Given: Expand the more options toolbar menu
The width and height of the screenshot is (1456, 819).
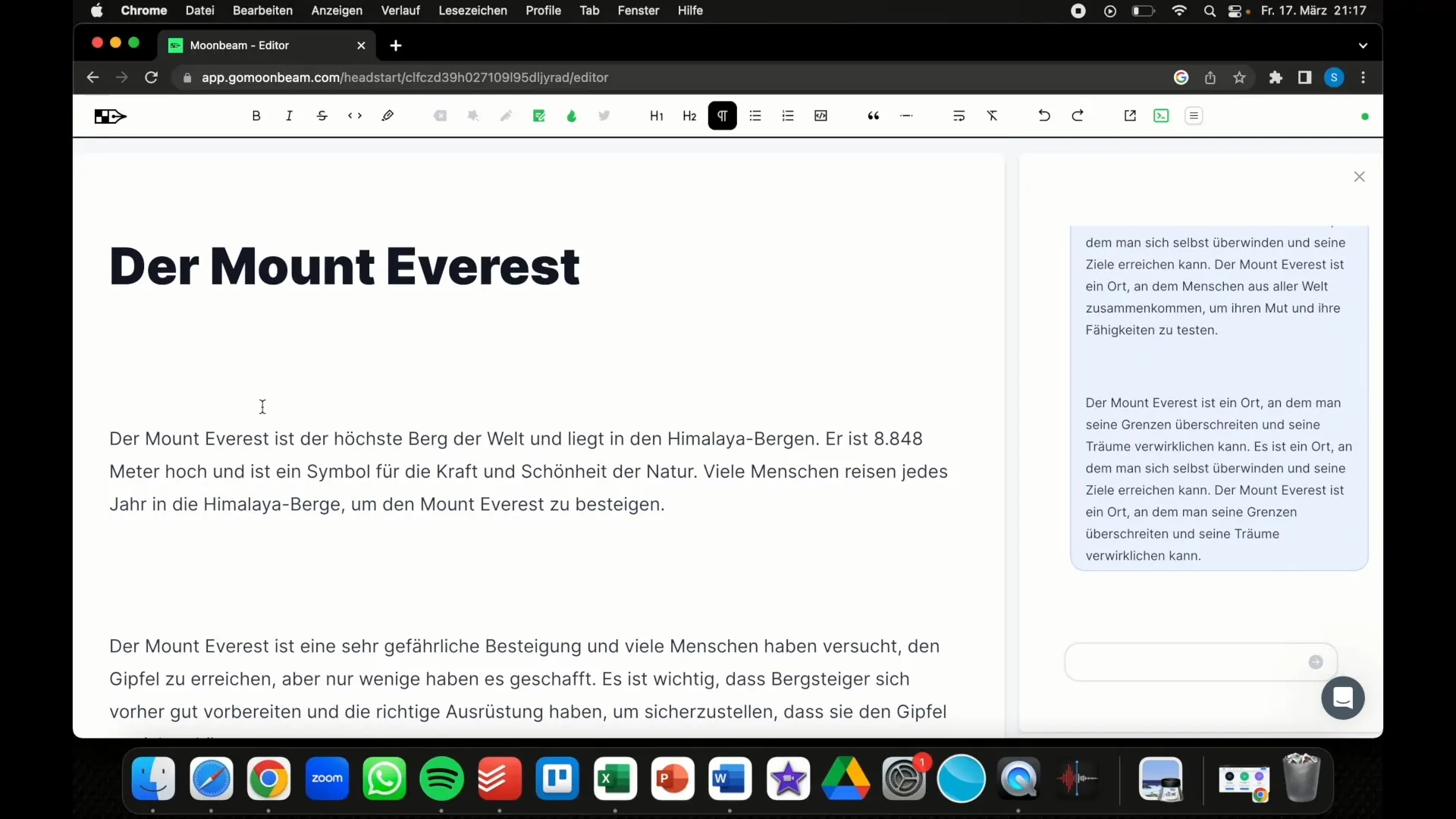Looking at the screenshot, I should [1195, 115].
